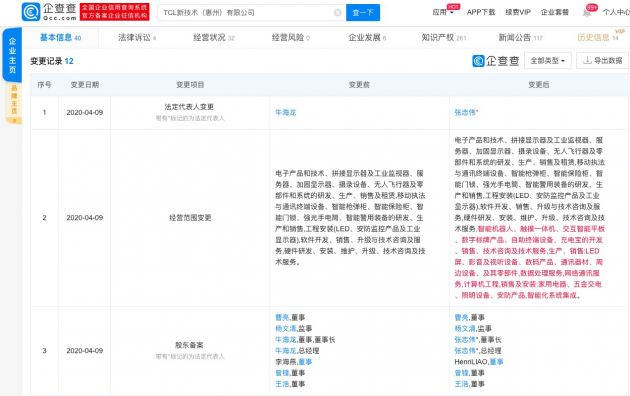Click the 导出数据 download icon

click(587, 61)
